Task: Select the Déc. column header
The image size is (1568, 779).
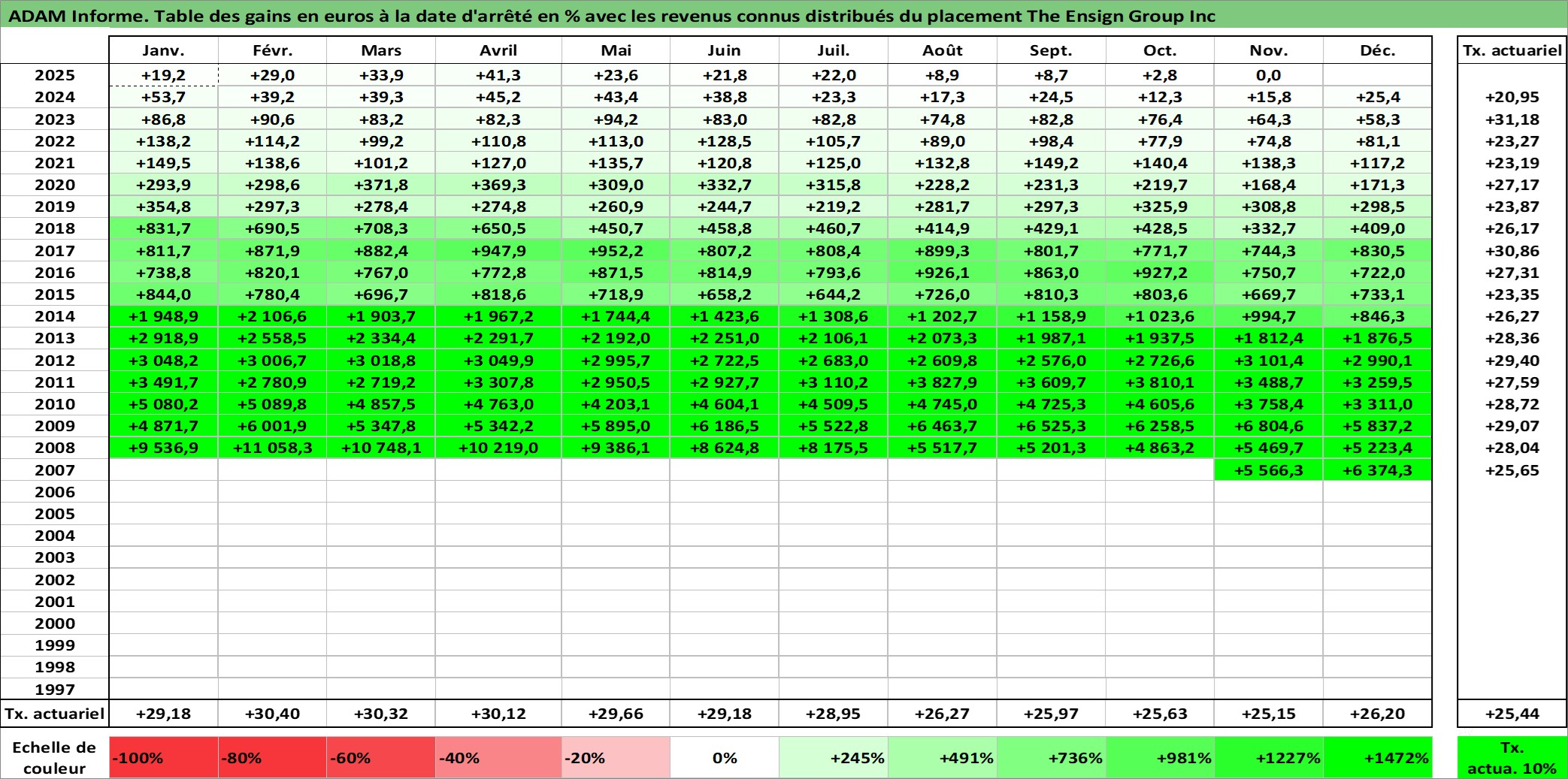Action: pyautogui.click(x=1377, y=50)
